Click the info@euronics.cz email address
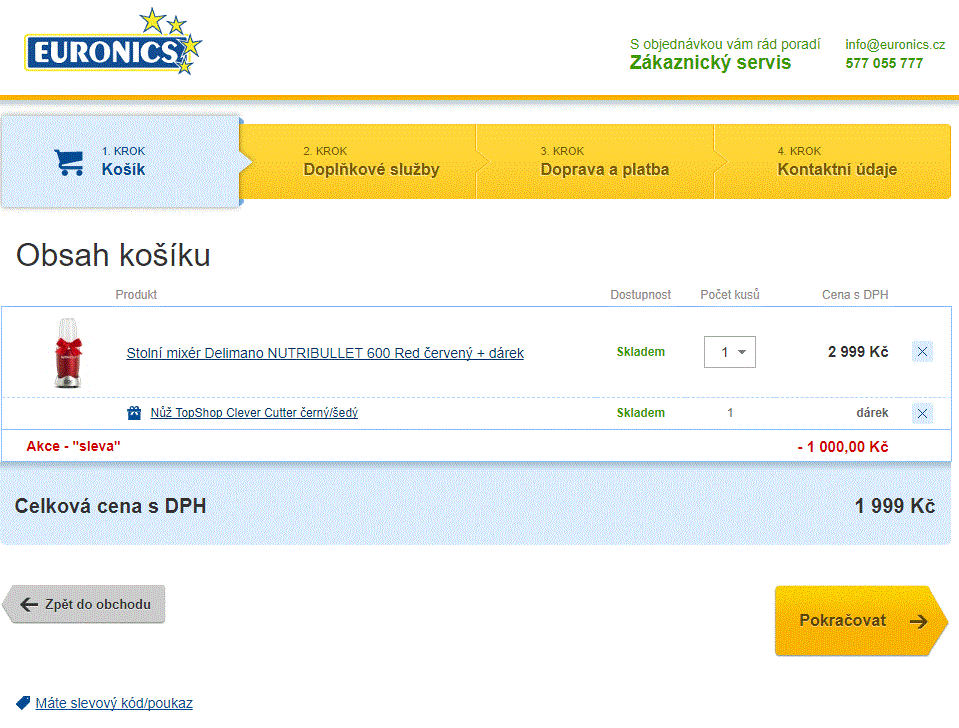The height and width of the screenshot is (728, 959). click(x=895, y=45)
